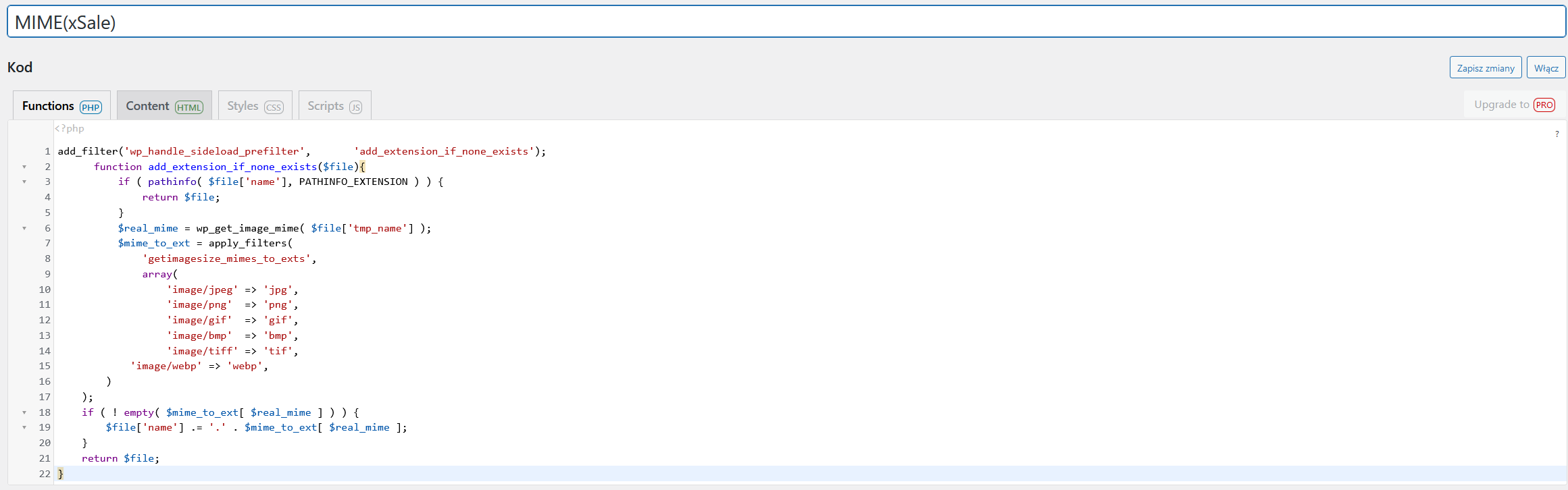Click the red PRO badge
Screen dimensions: 1568x490
(x=1544, y=105)
